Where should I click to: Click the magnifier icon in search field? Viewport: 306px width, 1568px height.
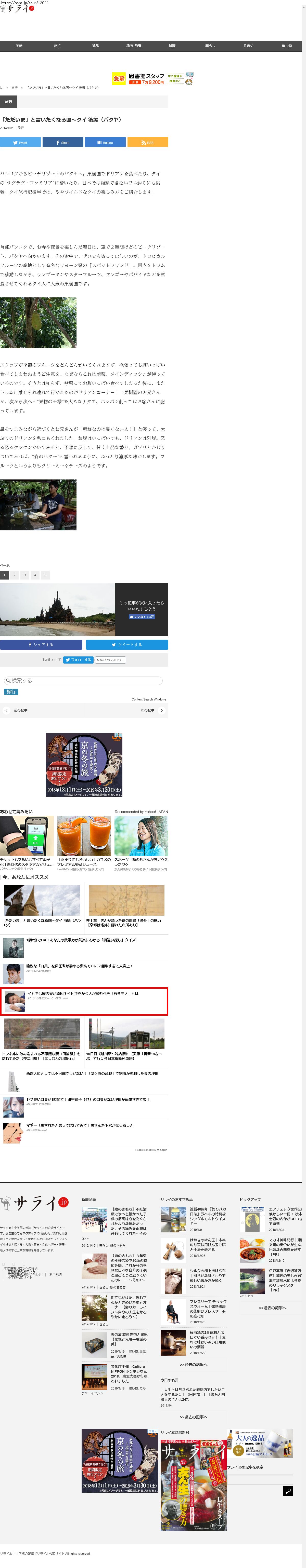8,681
